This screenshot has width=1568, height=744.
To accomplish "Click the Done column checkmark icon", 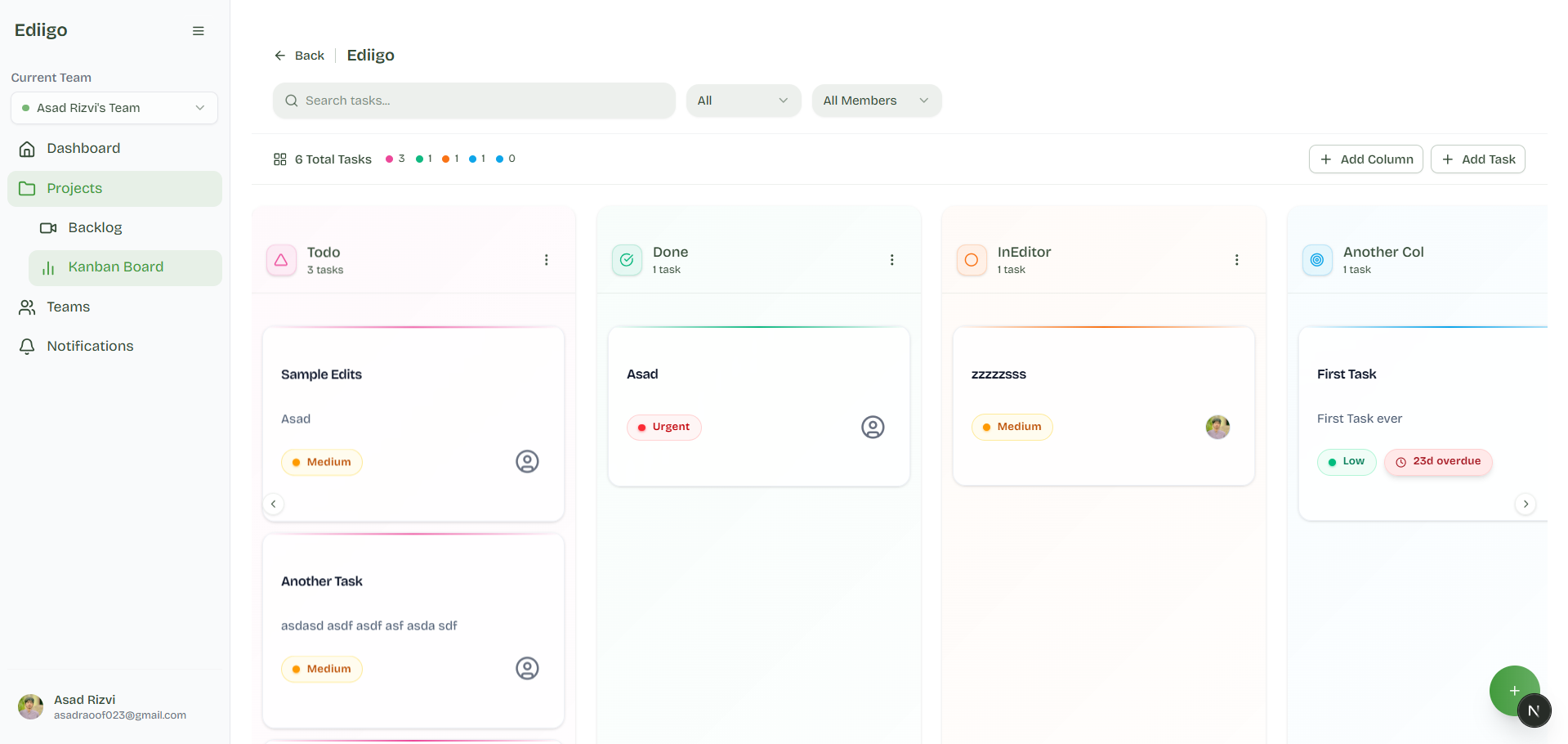I will click(x=627, y=260).
